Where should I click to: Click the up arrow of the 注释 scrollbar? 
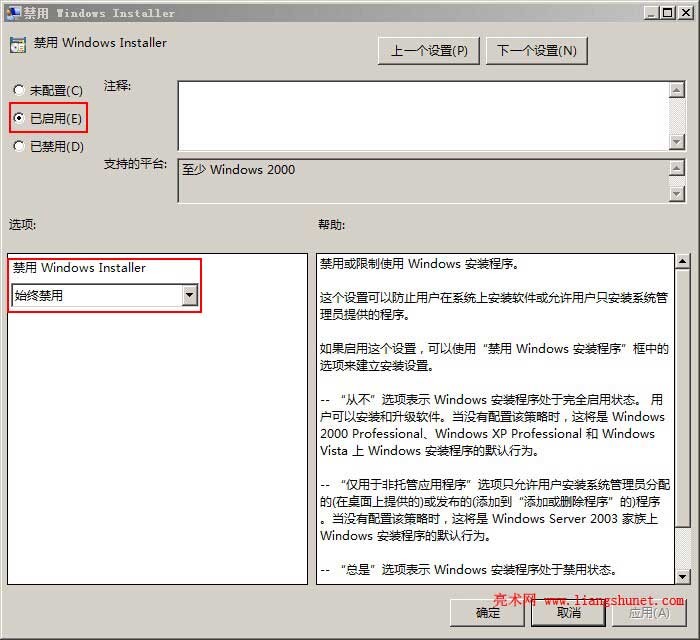click(x=677, y=90)
